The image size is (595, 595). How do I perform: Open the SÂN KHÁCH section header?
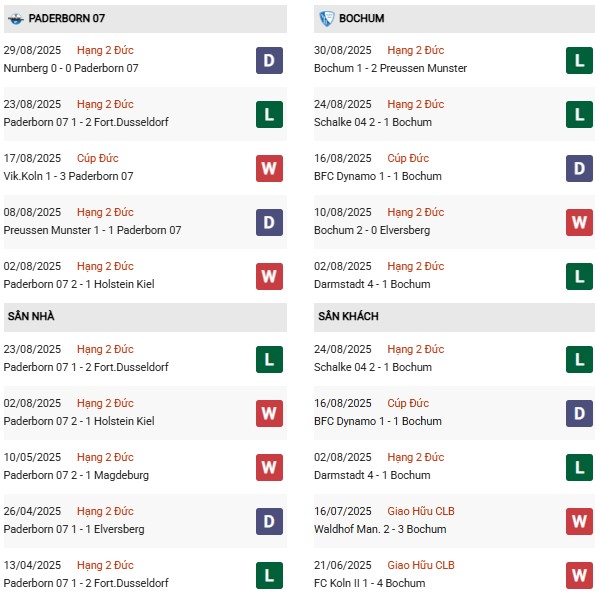click(454, 317)
